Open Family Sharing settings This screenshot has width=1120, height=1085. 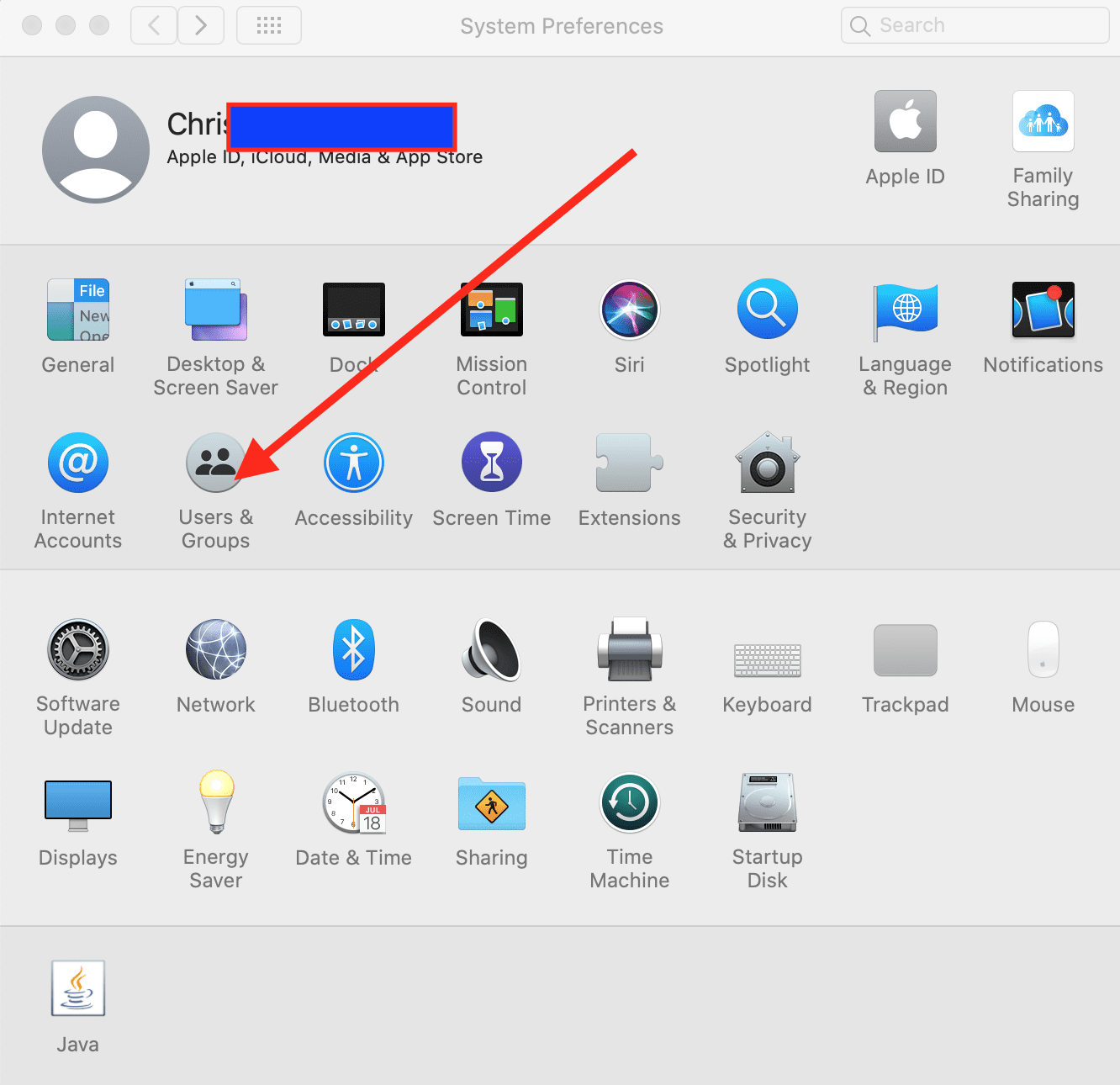click(1043, 123)
